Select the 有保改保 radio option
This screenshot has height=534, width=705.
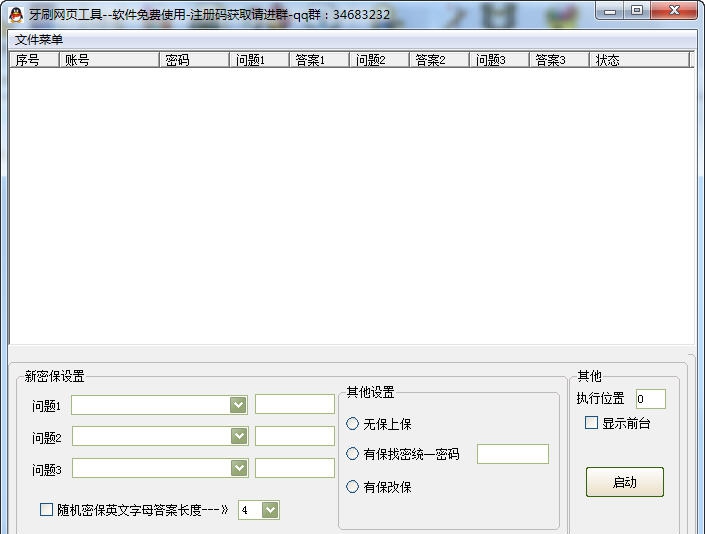(352, 486)
